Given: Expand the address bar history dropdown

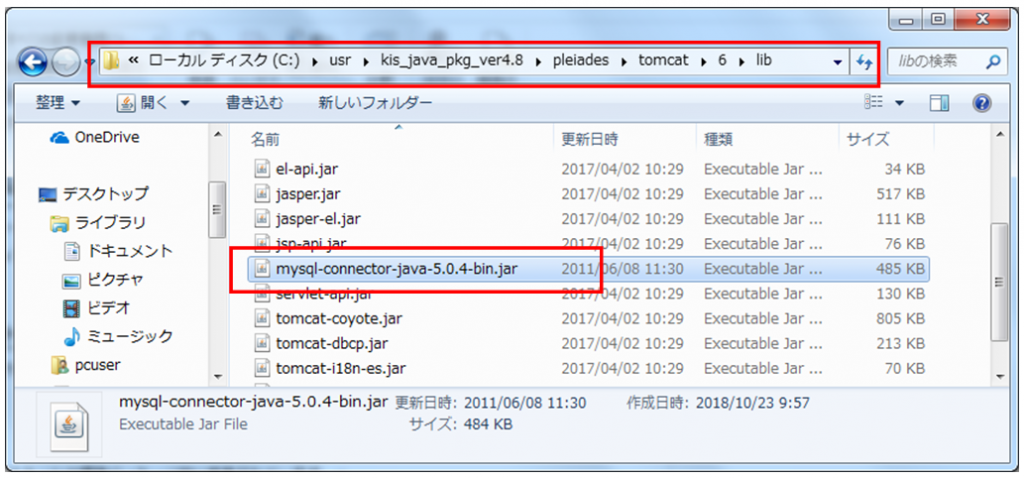Looking at the screenshot, I should [x=838, y=62].
